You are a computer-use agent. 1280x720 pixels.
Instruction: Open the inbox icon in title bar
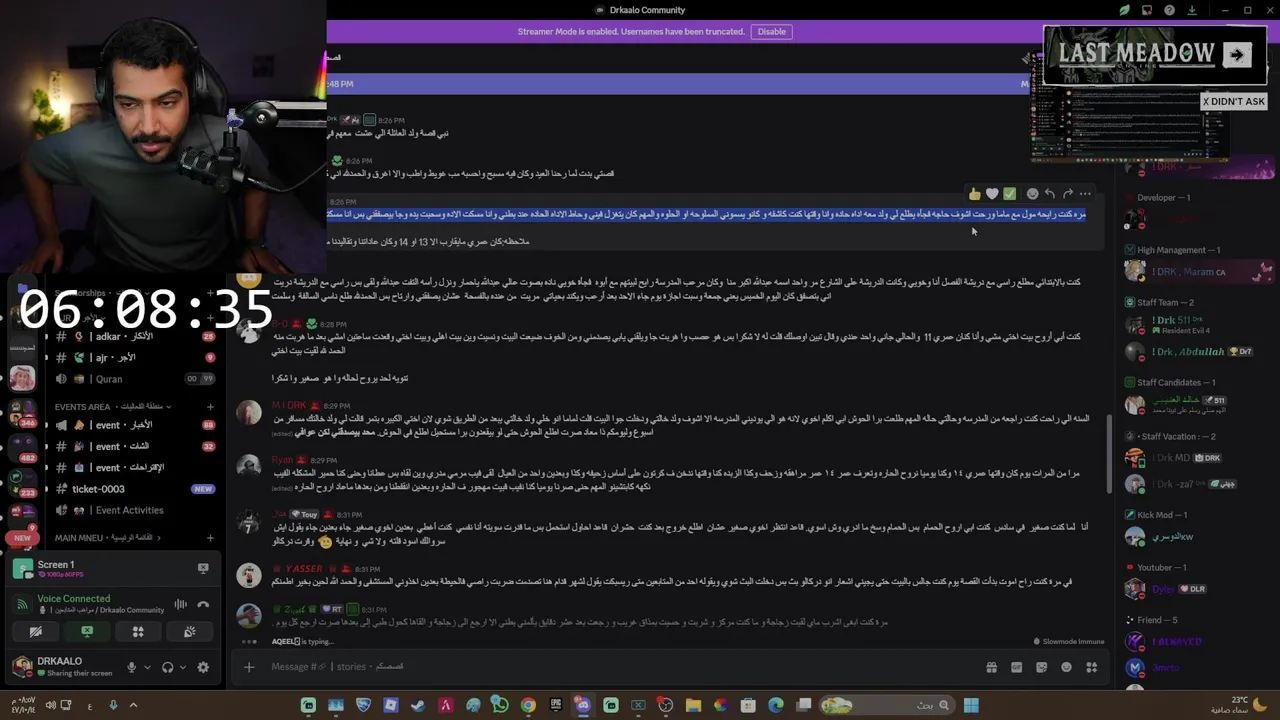coord(1147,10)
